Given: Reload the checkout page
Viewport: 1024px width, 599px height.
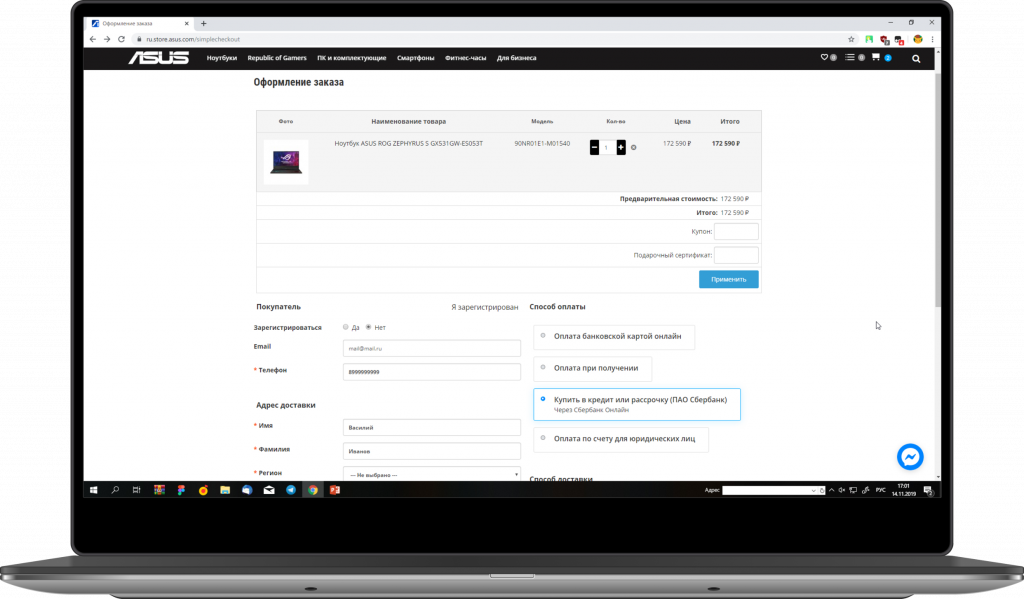Looking at the screenshot, I should (121, 39).
